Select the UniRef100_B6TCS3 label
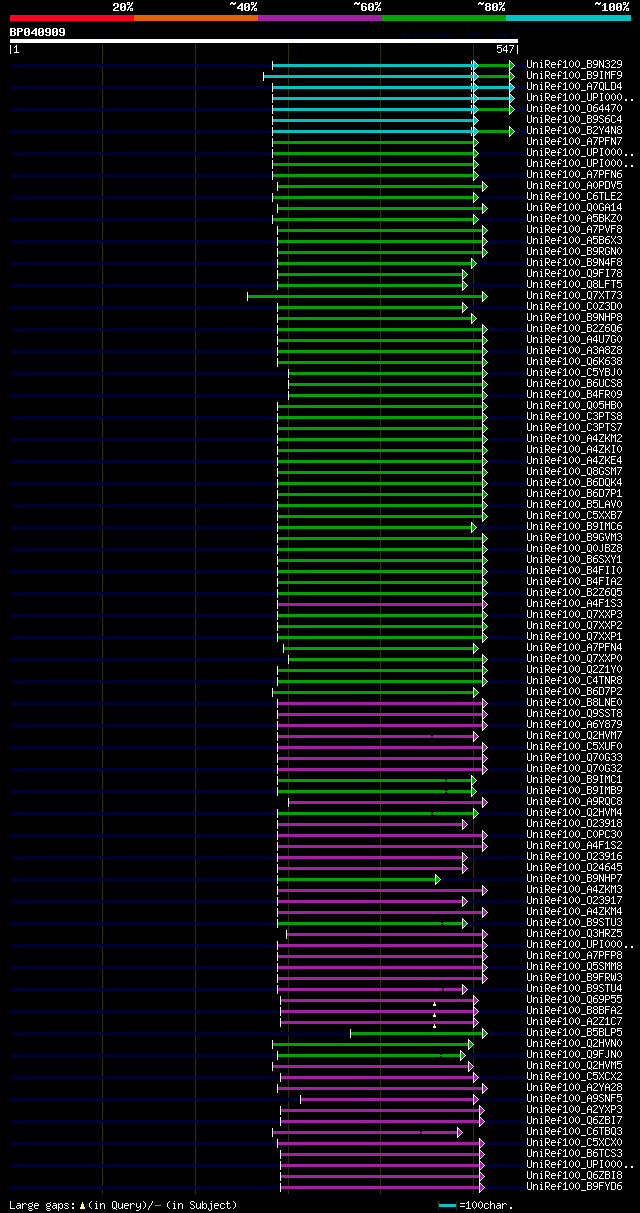 point(574,1154)
